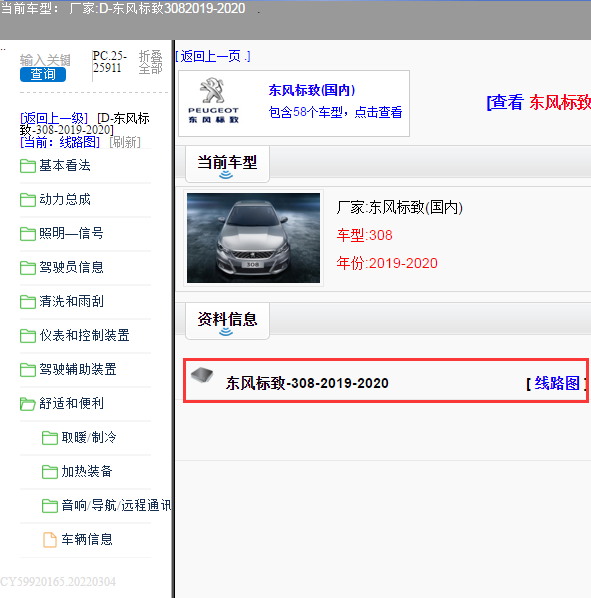Click the 驾驶辅助装置 folder icon
Screen dimensions: 591x598
(x=28, y=370)
